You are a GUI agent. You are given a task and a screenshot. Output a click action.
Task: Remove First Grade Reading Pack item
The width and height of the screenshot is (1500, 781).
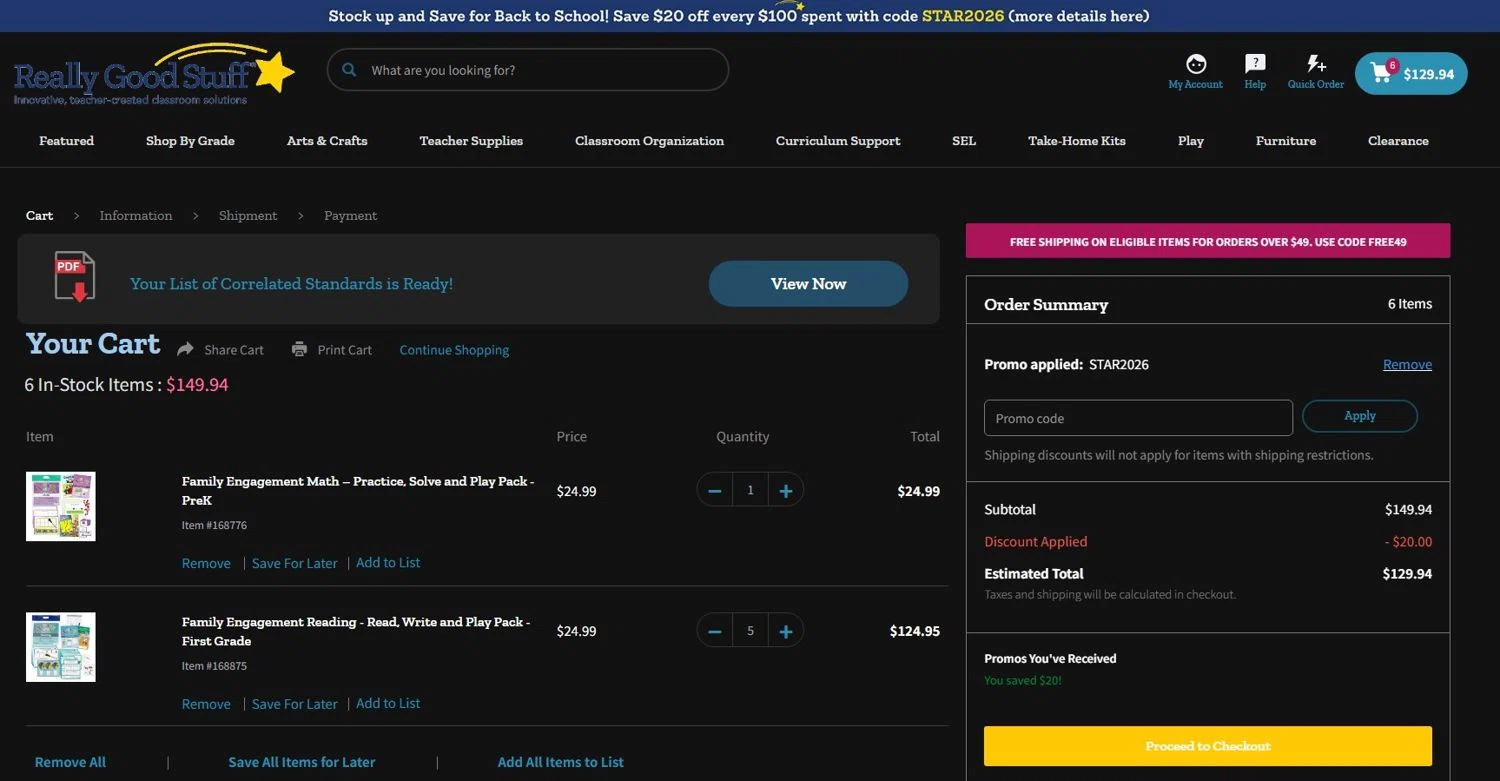(x=206, y=704)
